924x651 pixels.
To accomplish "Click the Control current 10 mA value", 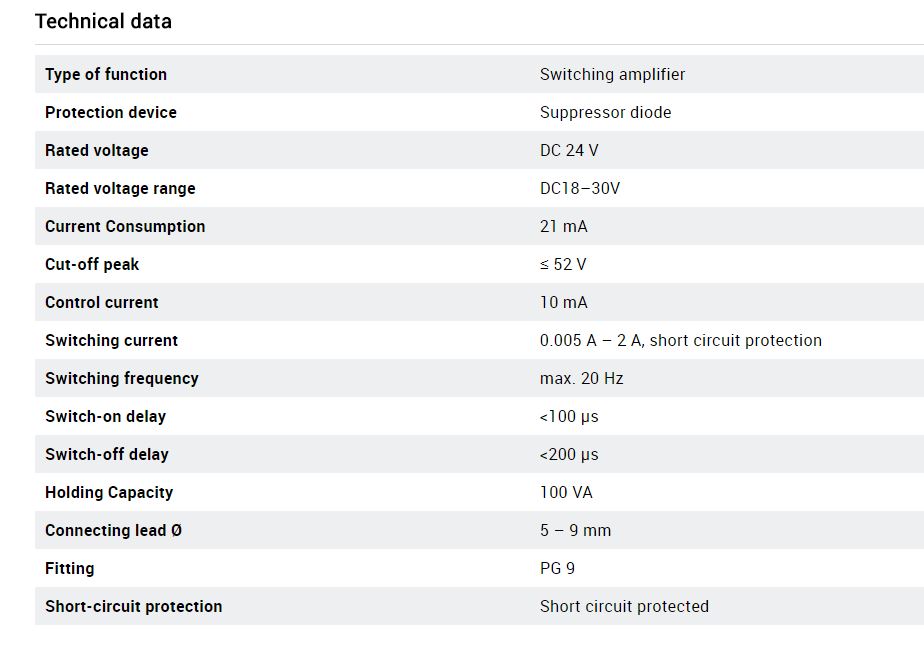I will coord(563,302).
